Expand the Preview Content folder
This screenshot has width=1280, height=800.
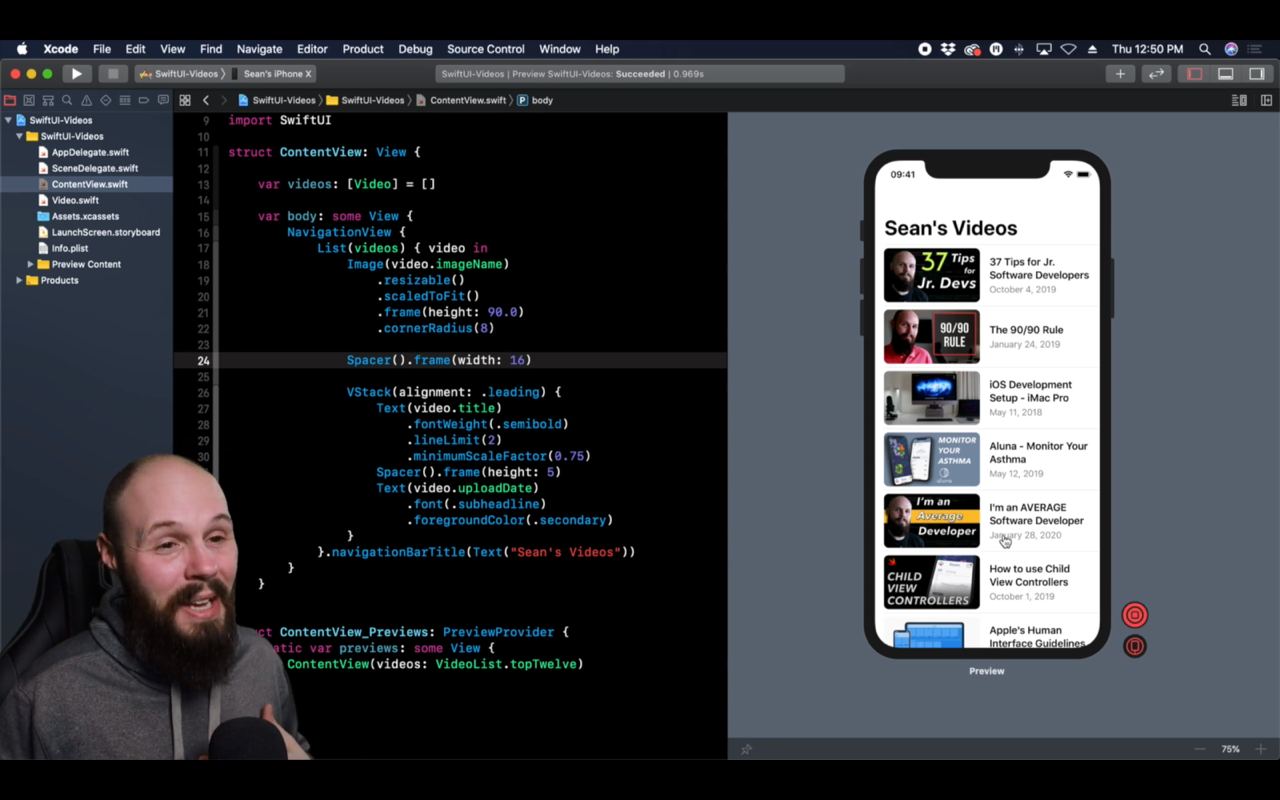(30, 264)
